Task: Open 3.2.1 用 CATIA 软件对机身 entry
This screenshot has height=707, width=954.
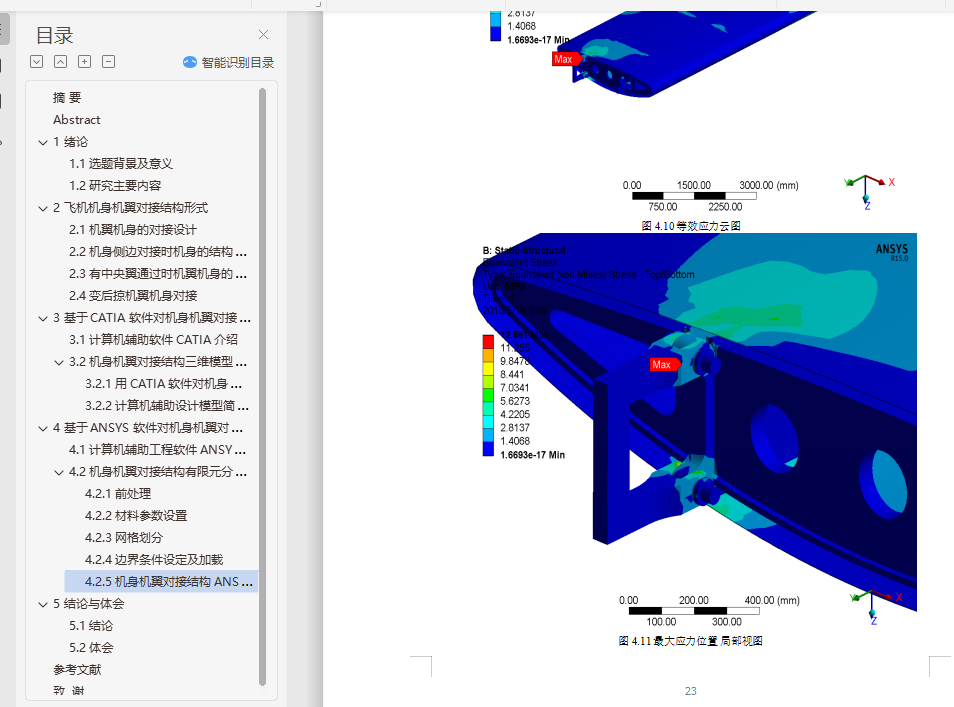Action: click(x=164, y=384)
